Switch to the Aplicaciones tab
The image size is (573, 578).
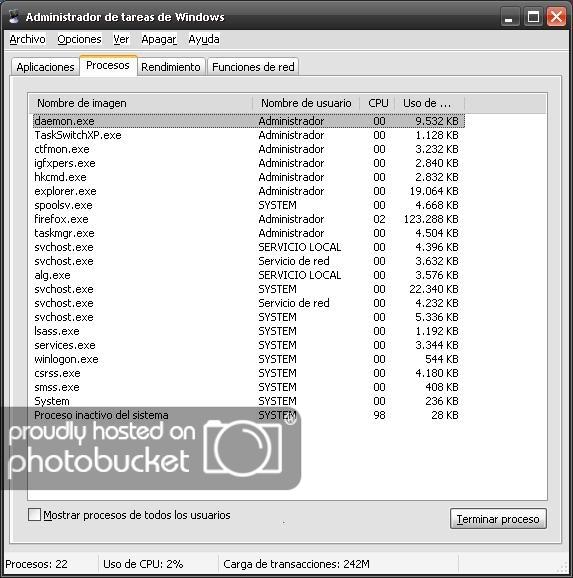click(45, 67)
